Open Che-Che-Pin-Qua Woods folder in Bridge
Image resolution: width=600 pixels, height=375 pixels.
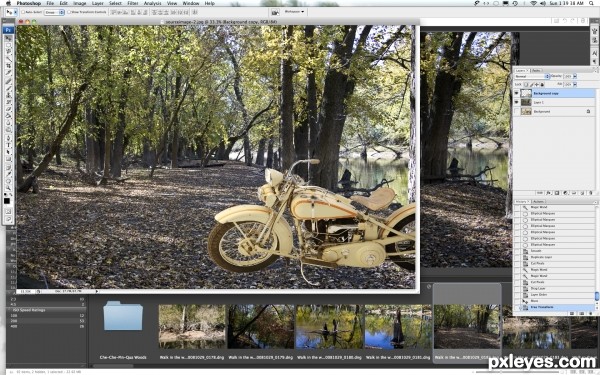pyautogui.click(x=123, y=316)
